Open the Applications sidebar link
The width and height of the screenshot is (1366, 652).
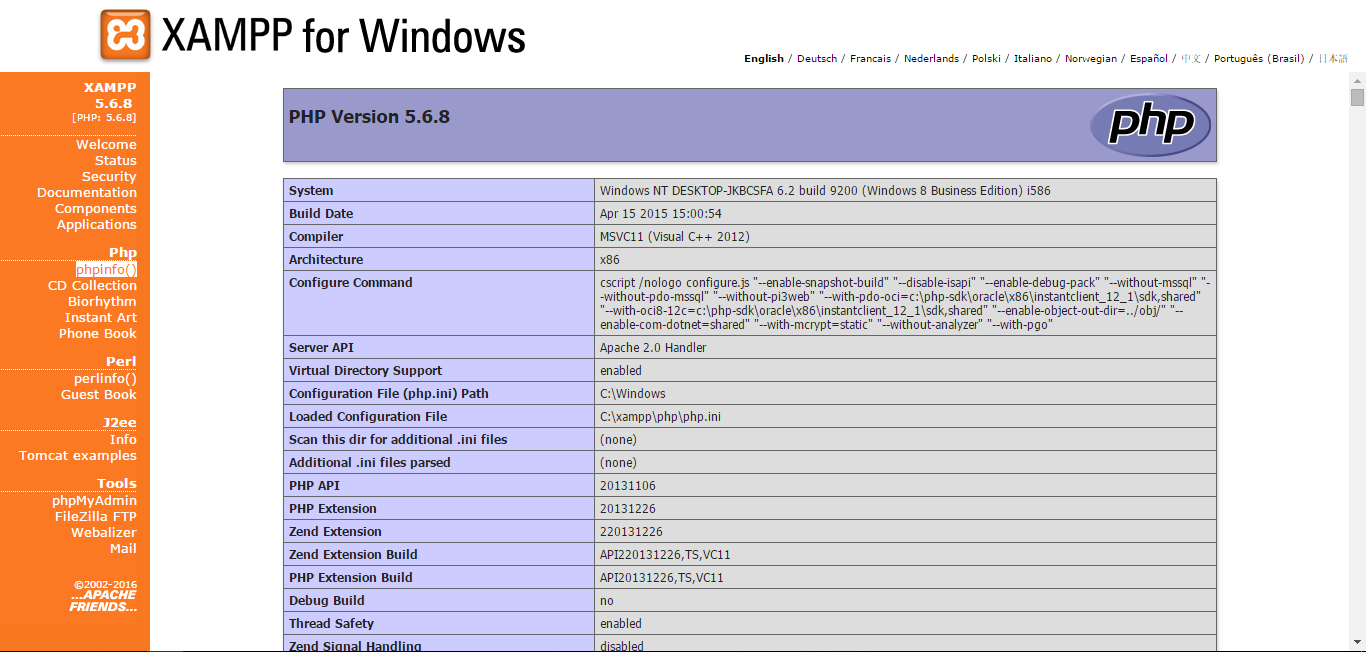click(97, 225)
